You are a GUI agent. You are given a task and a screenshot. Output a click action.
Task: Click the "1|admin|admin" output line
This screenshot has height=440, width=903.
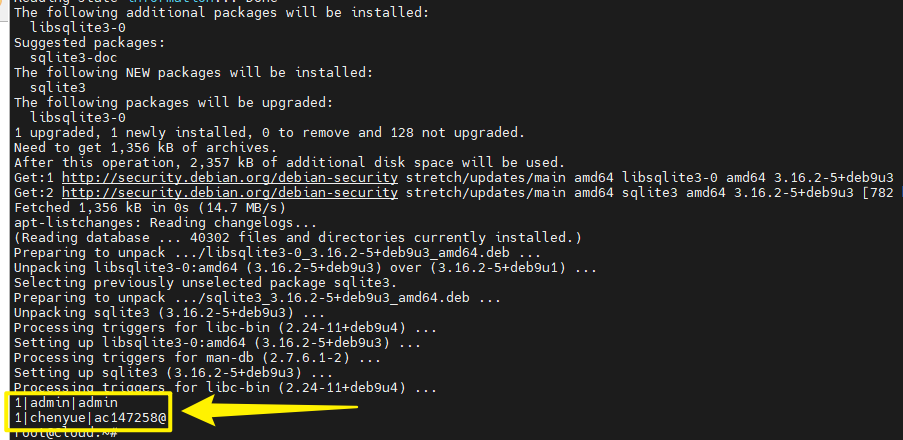pyautogui.click(x=66, y=402)
